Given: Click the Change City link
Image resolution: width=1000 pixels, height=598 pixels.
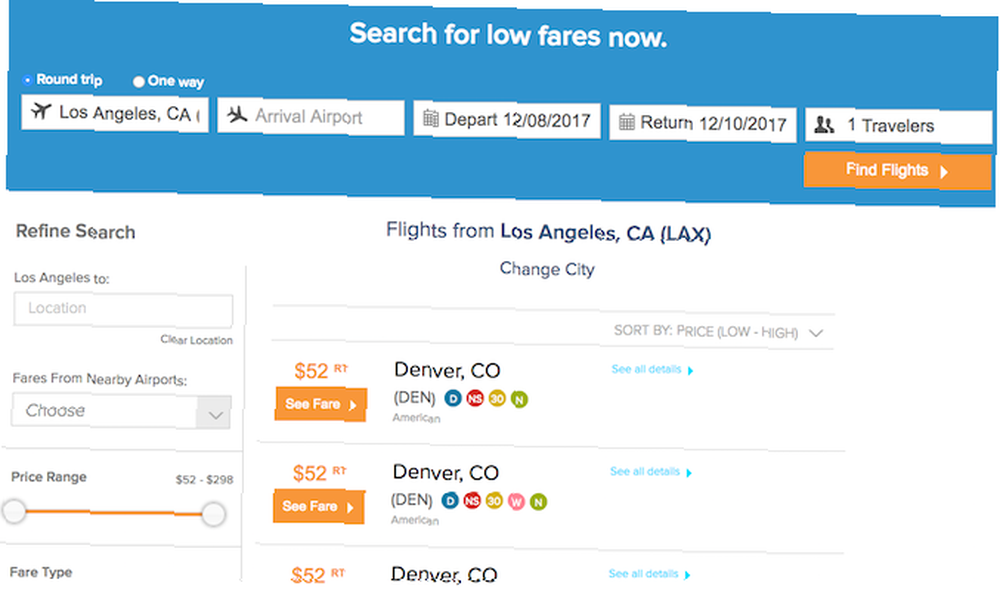Looking at the screenshot, I should (547, 269).
